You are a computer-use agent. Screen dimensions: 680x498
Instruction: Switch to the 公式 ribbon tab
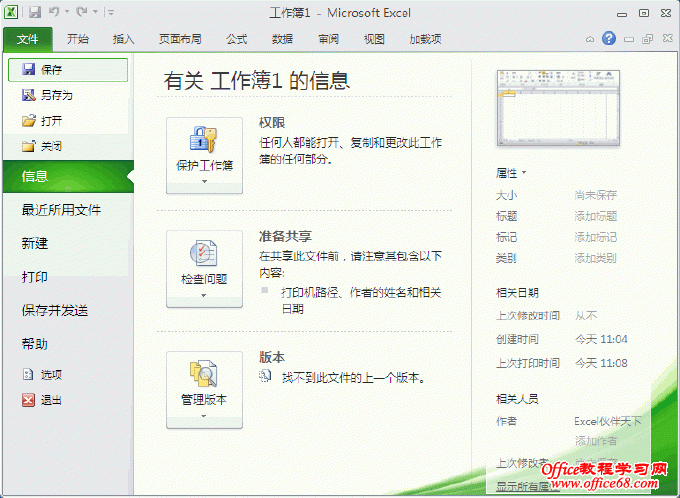(237, 39)
